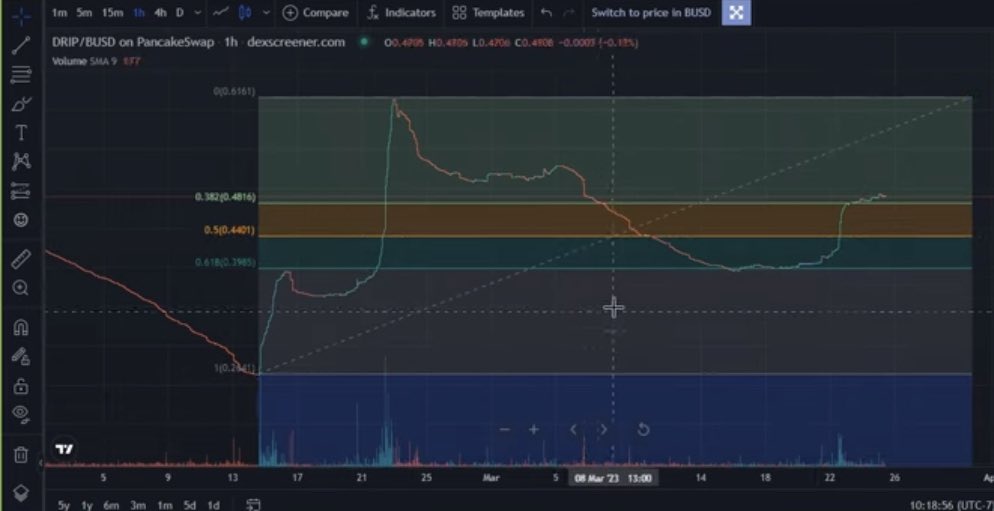The height and width of the screenshot is (511, 994).
Task: Zoom out chart with minus button
Action: tap(505, 430)
